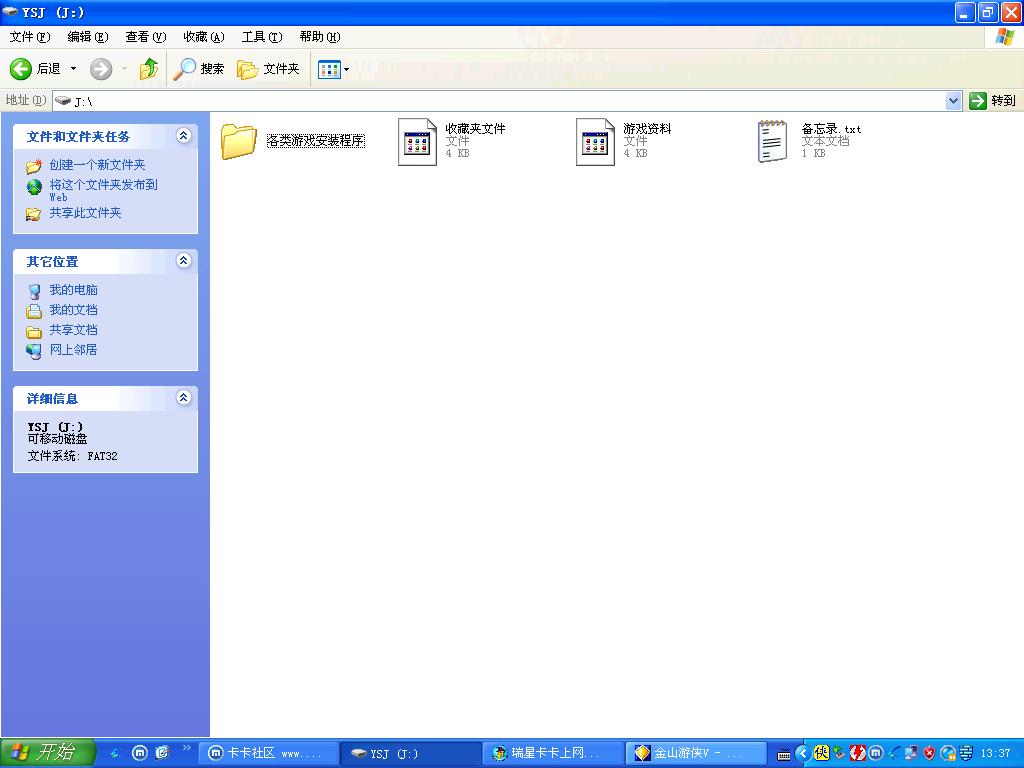
Task: Switch to 瑞星卡卡上网 taskbar window
Action: (553, 753)
